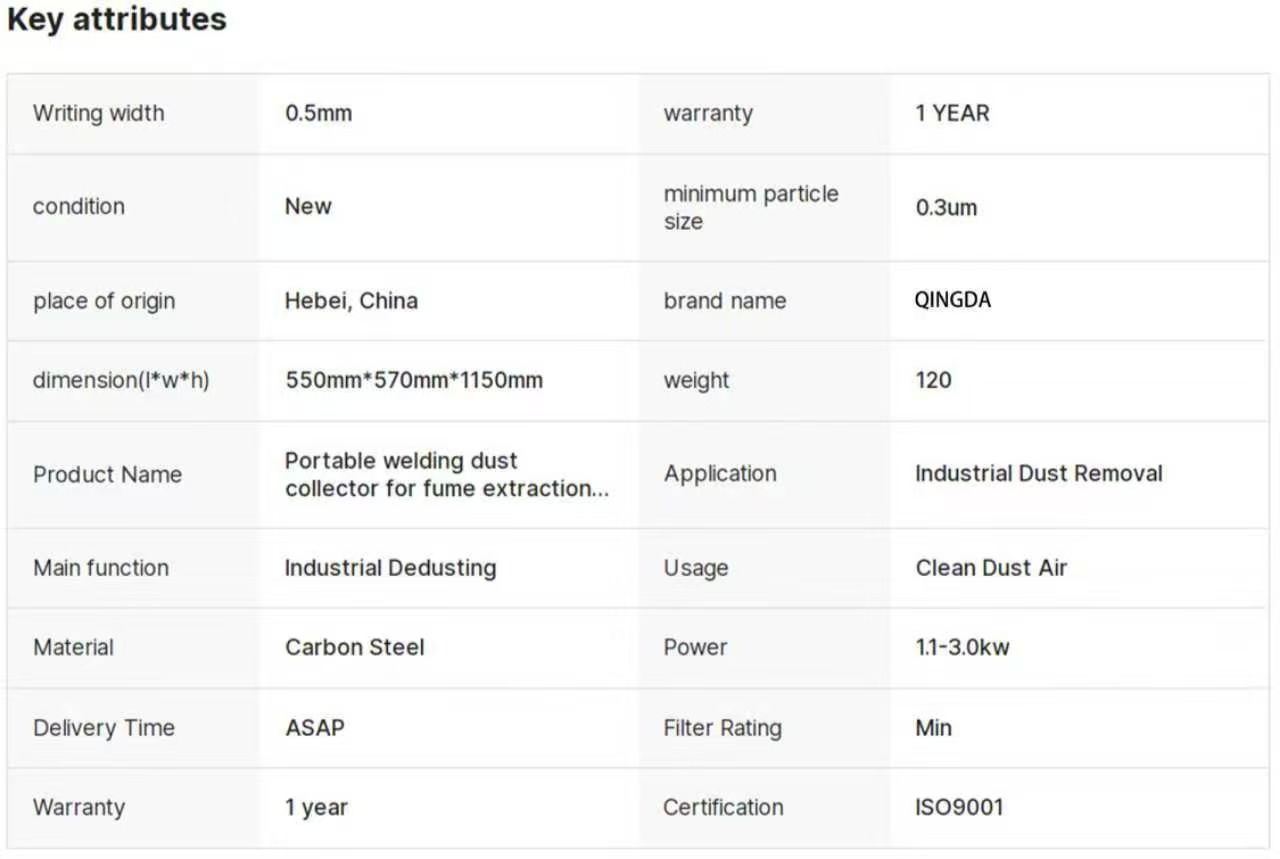Select the Industrial Dedusting value
Viewport: 1280px width, 859px height.
coord(390,568)
